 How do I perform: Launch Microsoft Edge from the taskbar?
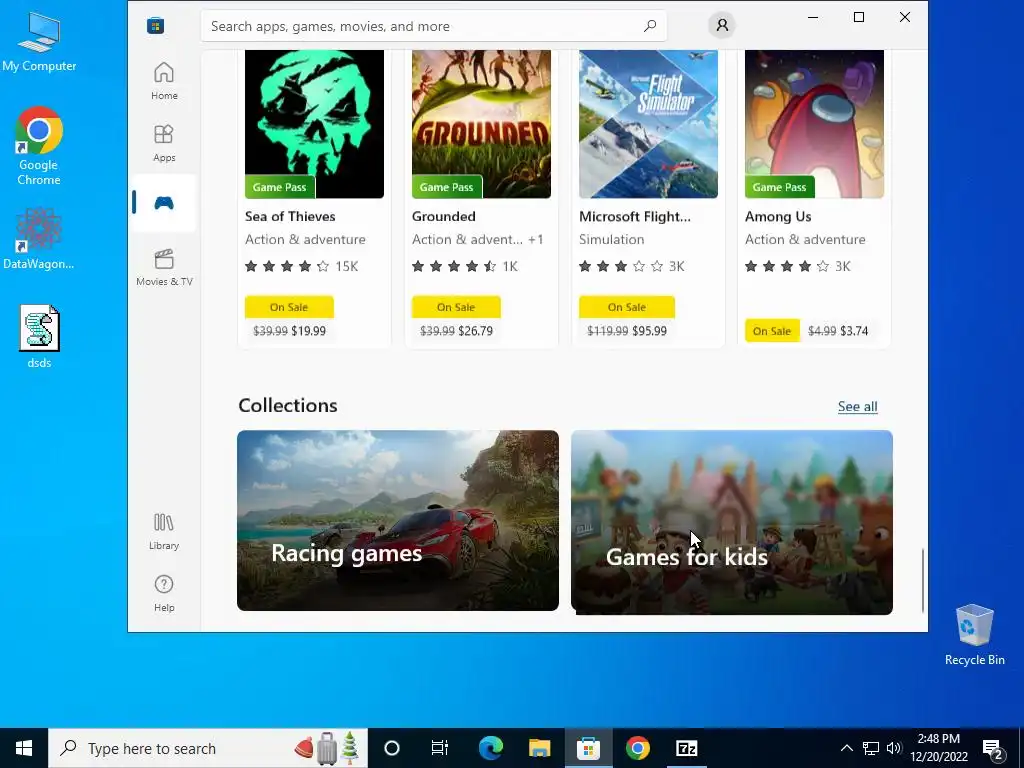click(x=490, y=748)
